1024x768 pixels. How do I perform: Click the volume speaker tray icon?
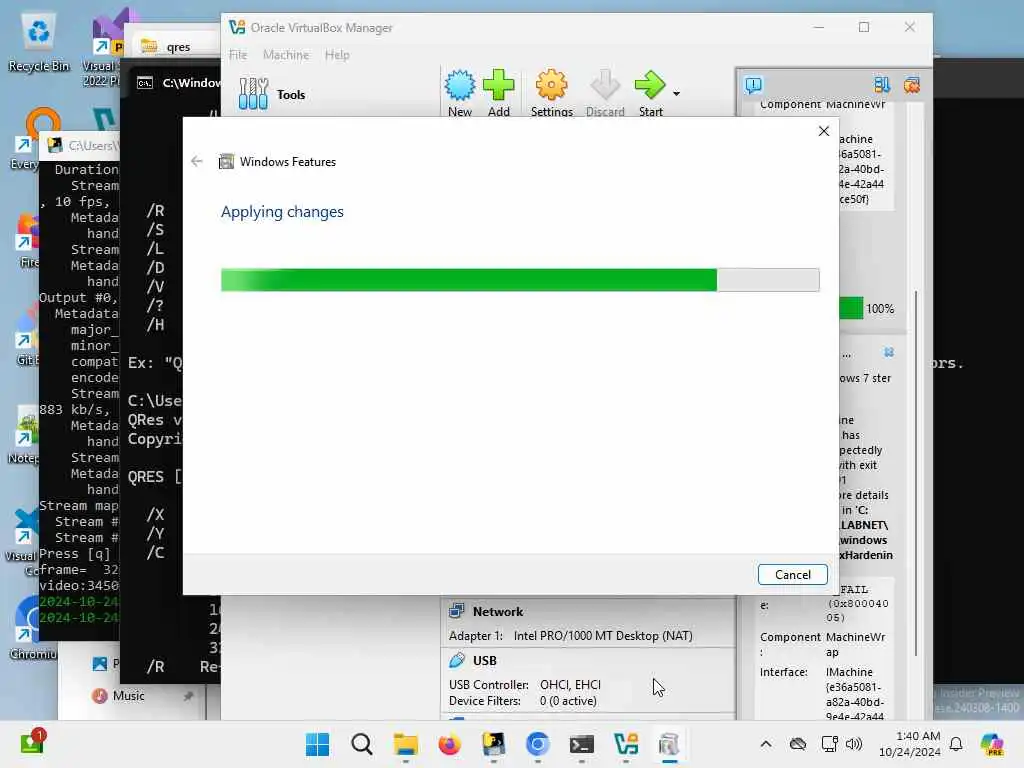(x=854, y=744)
